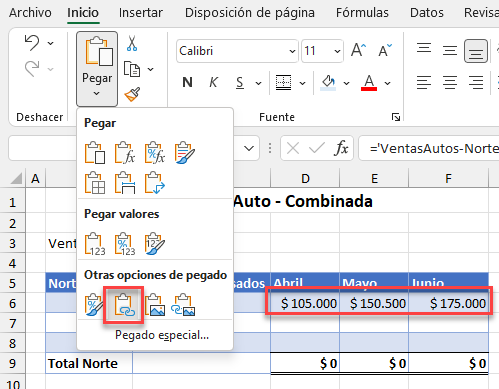499x389 pixels.
Task: Open the Font Color dropdown arrow
Action: pyautogui.click(x=387, y=83)
